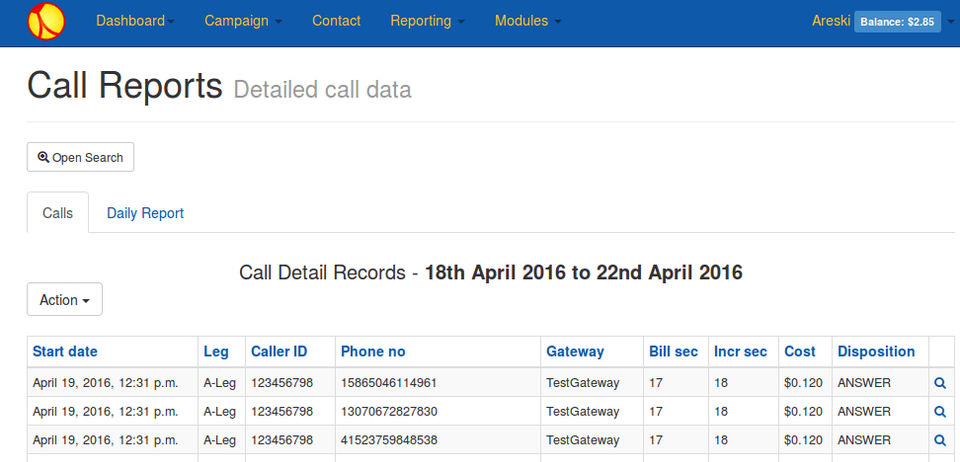Open the Modules dropdown

click(x=527, y=21)
